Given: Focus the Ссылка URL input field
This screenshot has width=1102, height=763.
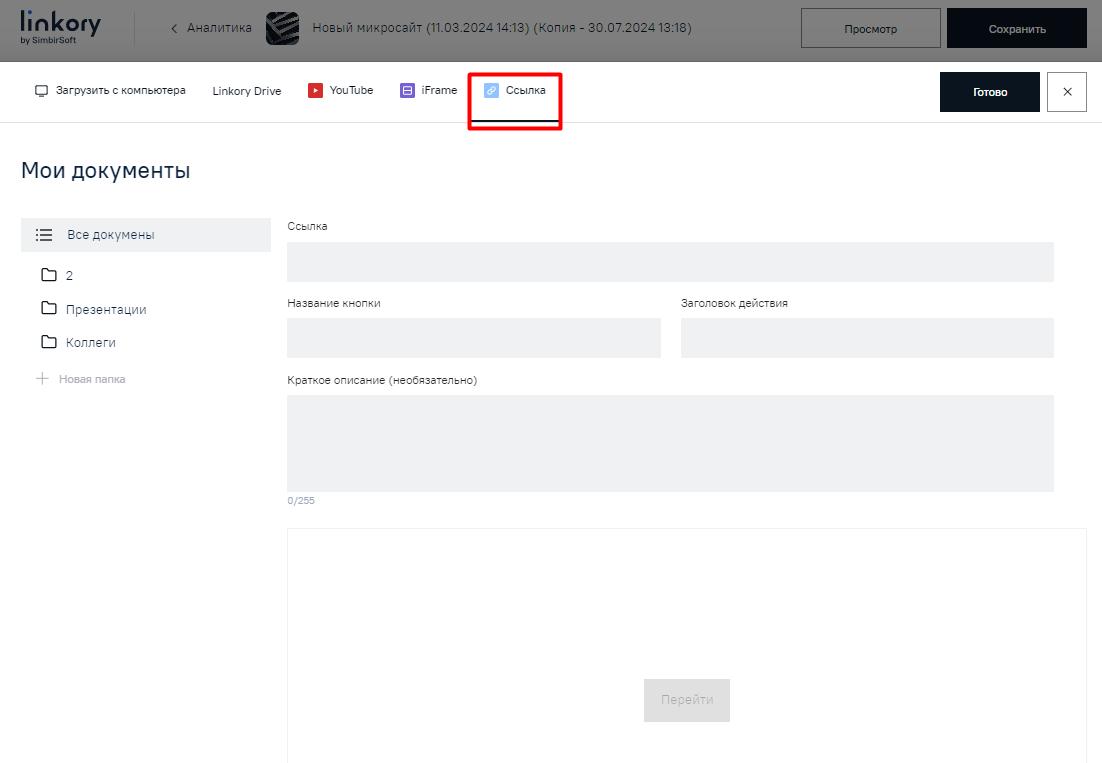Looking at the screenshot, I should 670,262.
